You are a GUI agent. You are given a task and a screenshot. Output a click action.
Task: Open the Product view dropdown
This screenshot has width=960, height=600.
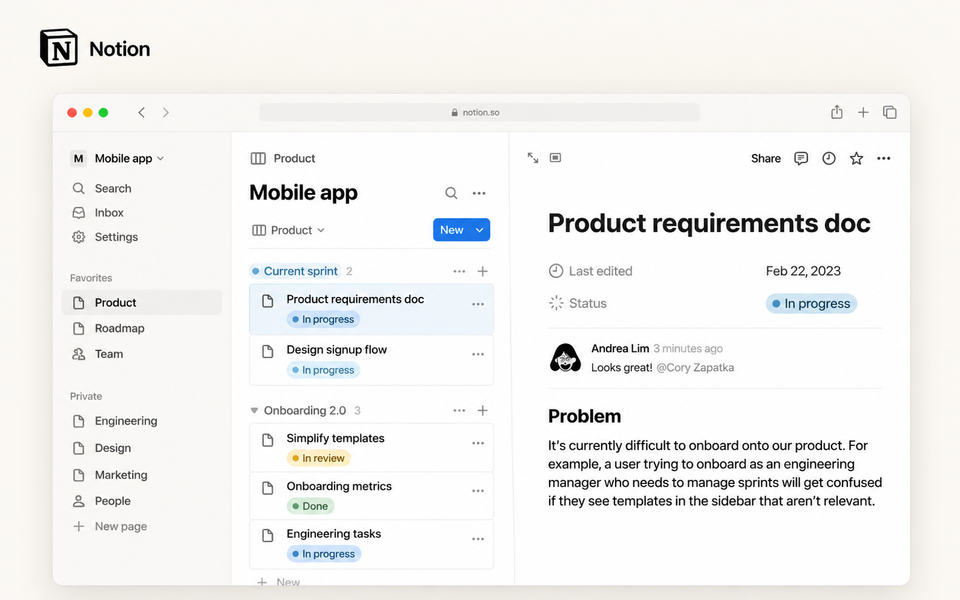point(288,230)
